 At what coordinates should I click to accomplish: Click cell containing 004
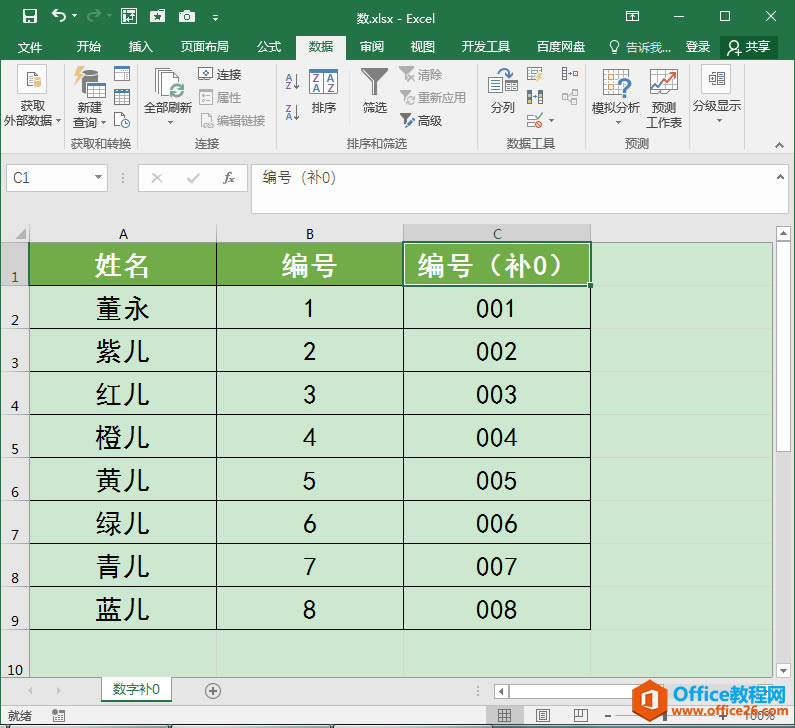(497, 436)
